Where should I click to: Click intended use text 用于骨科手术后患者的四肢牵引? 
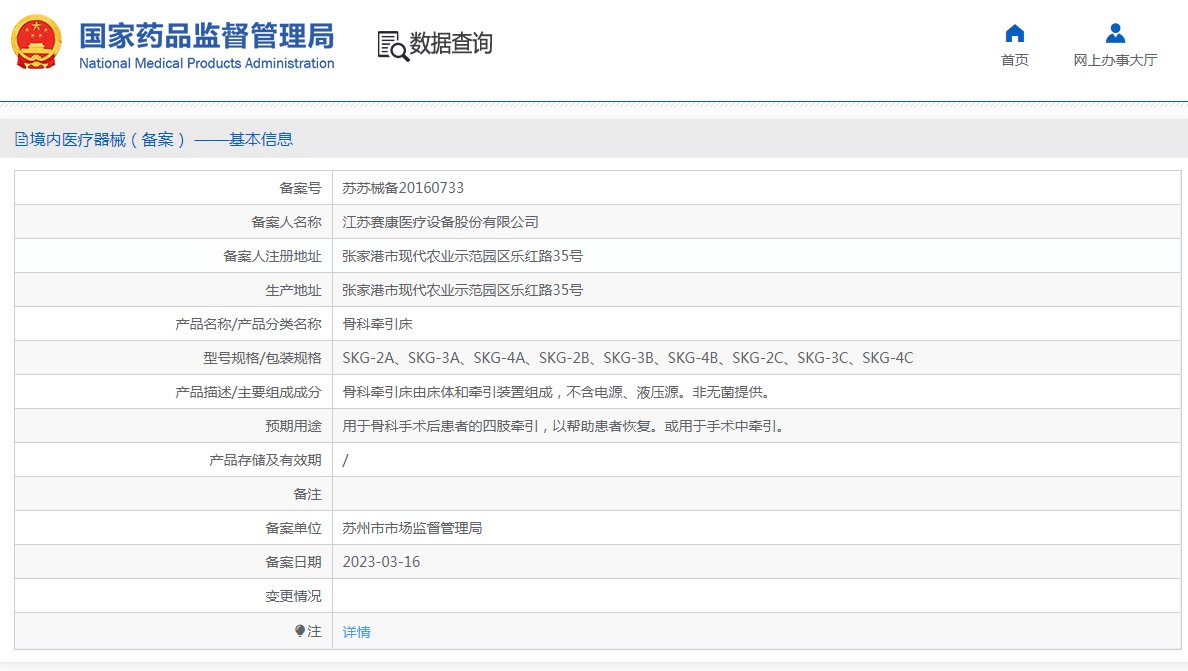(x=565, y=426)
